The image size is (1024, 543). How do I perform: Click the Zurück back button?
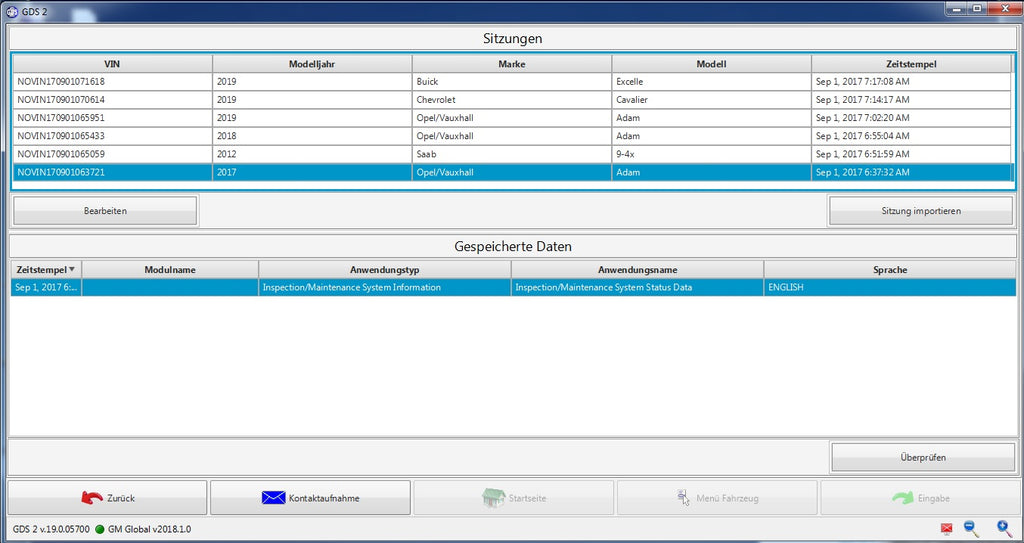[108, 498]
